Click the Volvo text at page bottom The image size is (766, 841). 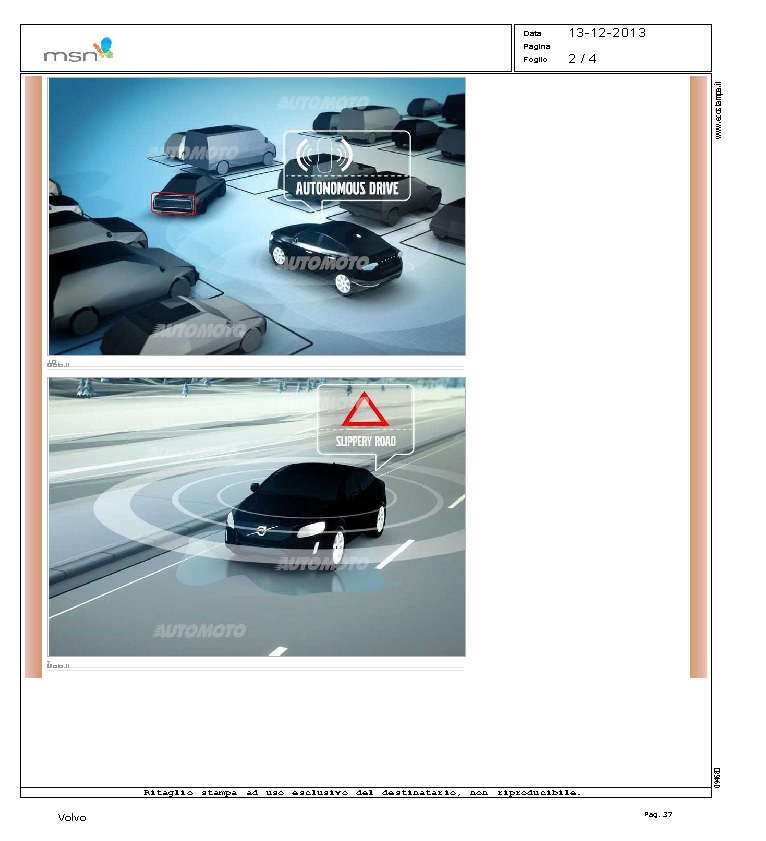(72, 818)
